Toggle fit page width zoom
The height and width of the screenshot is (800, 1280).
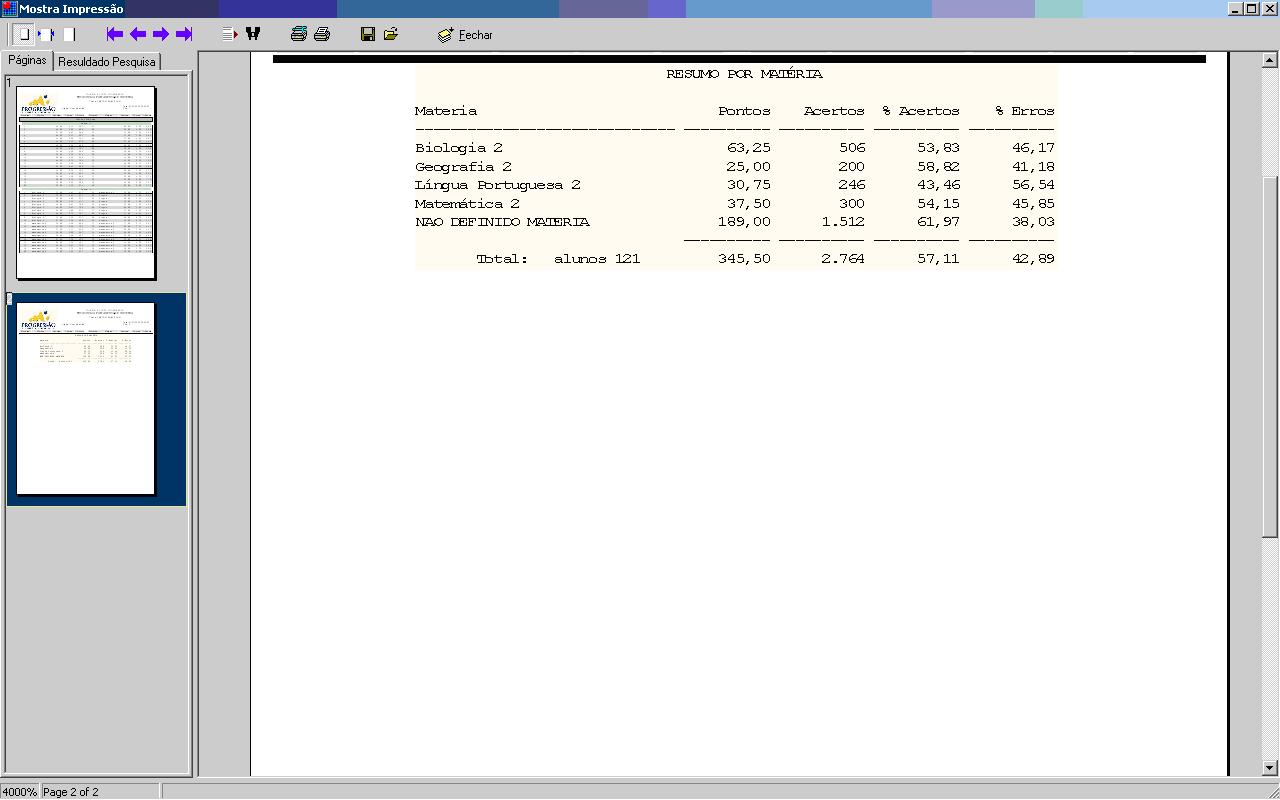click(x=46, y=34)
